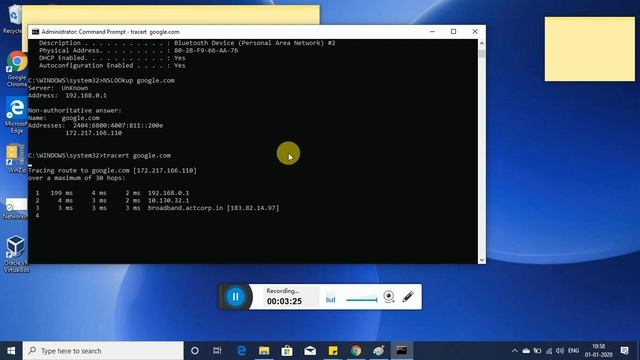
Task: Click scroll down arrow in Command Prompt
Action: click(x=482, y=260)
